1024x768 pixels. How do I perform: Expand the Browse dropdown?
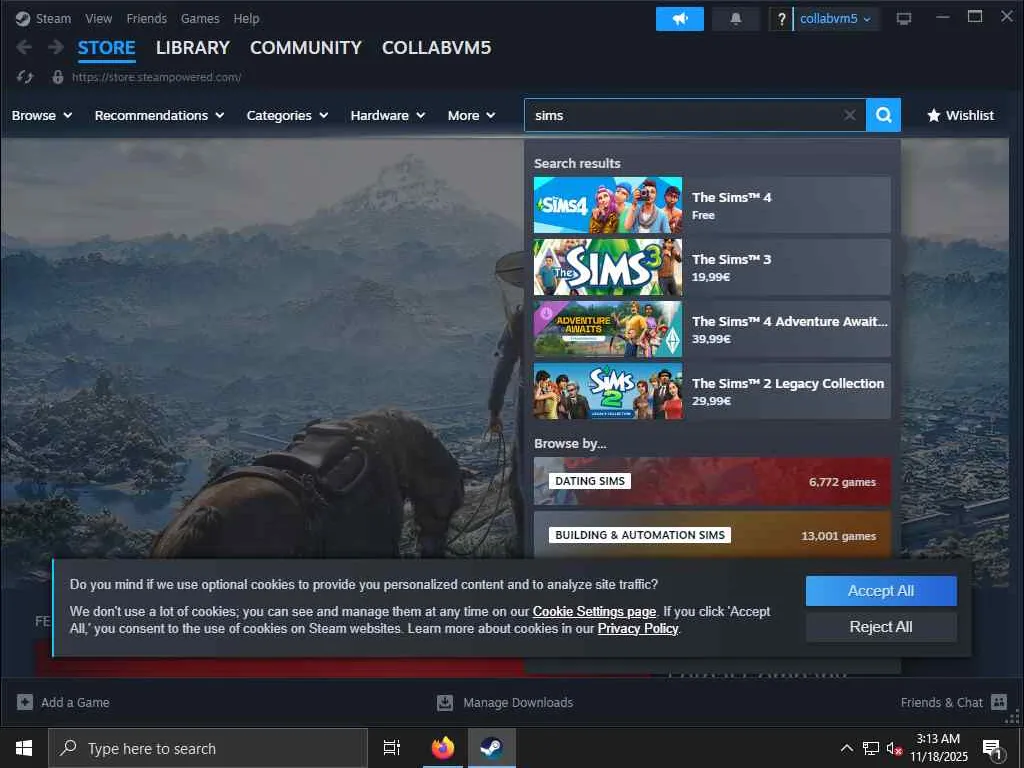coord(42,115)
